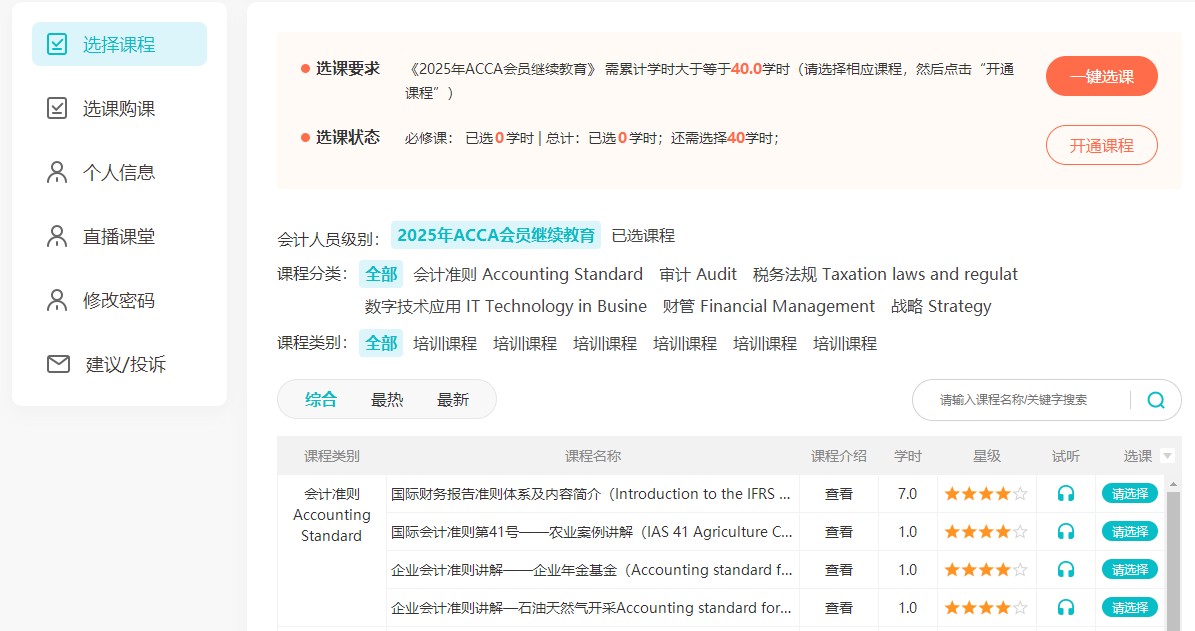This screenshot has height=631, width=1195.
Task: Click the 课程名称 column header
Action: [593, 456]
